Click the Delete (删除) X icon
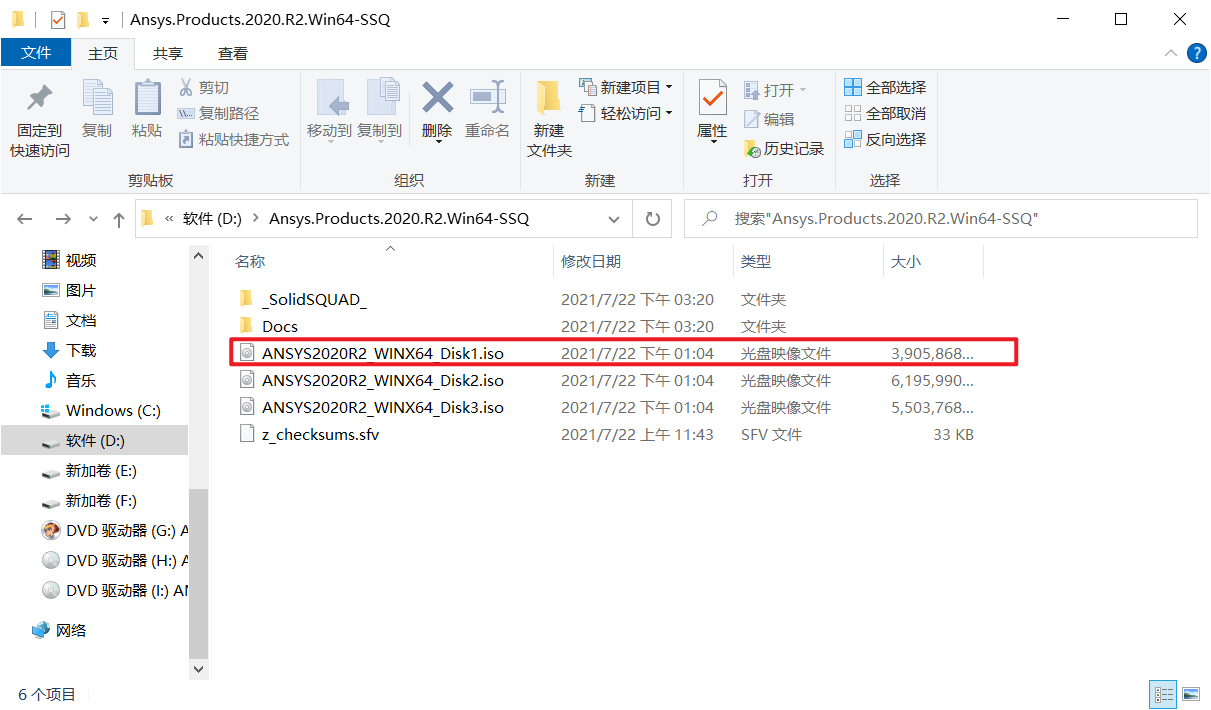The height and width of the screenshot is (710, 1211). [437, 97]
